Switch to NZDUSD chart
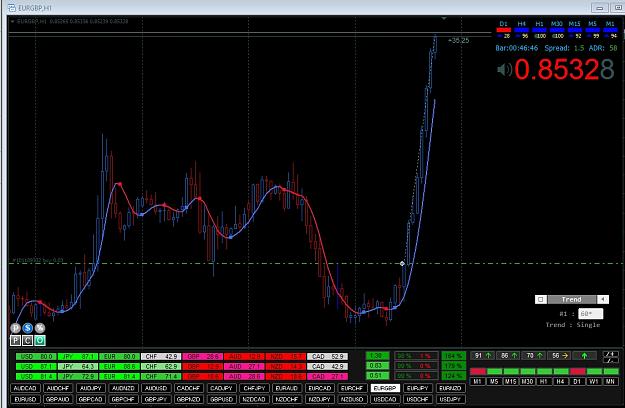The image size is (625, 408). (352, 399)
